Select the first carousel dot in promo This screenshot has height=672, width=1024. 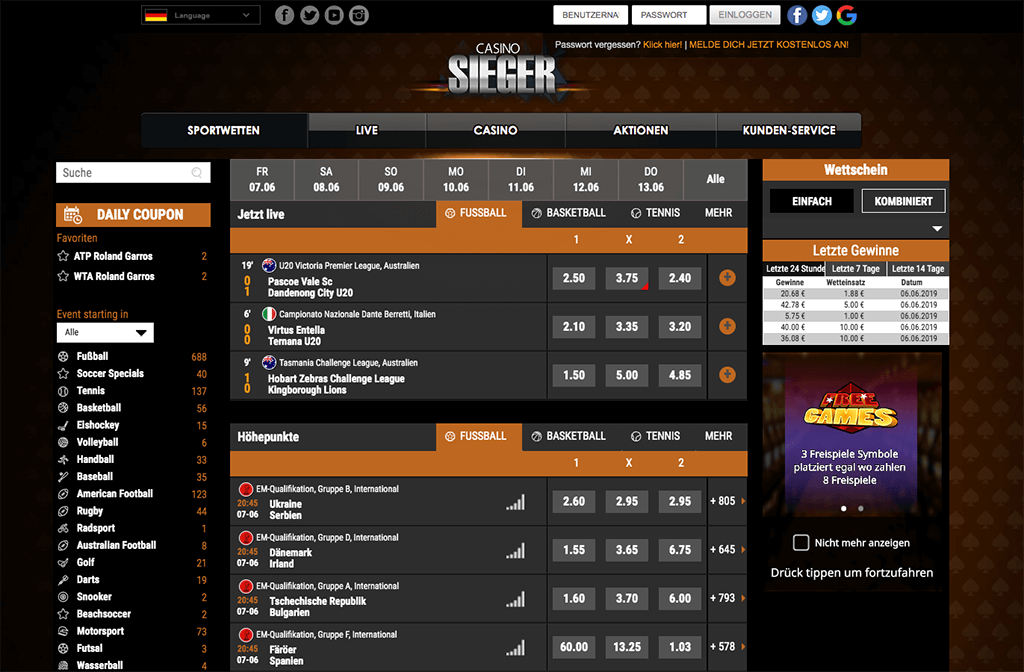pos(844,508)
